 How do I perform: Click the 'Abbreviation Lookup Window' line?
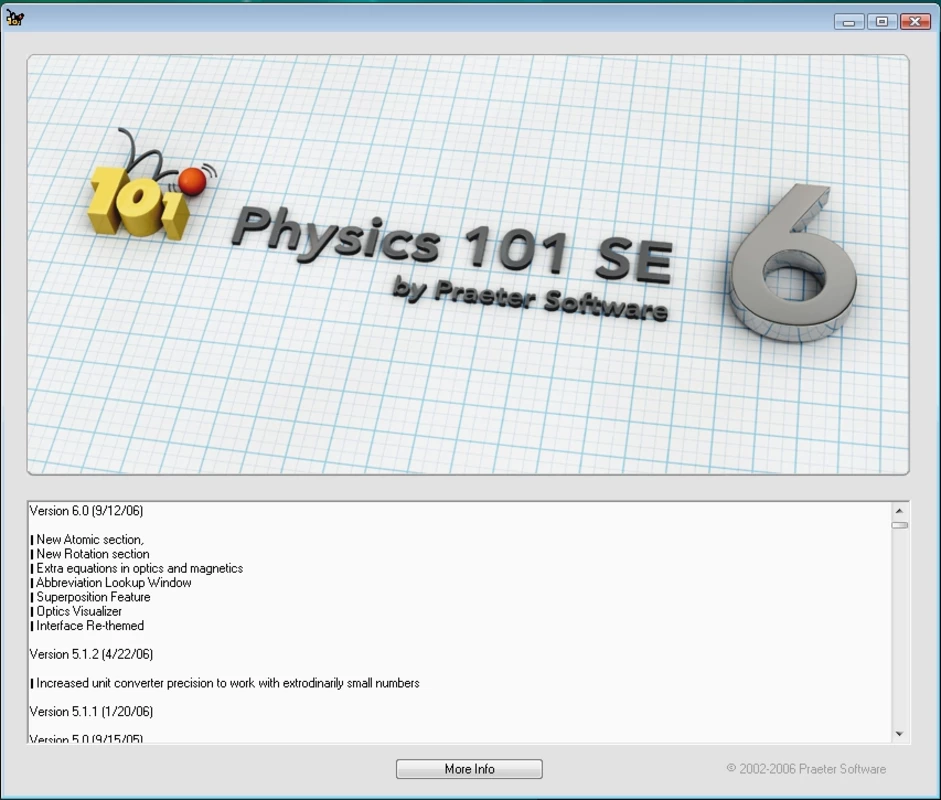[113, 583]
